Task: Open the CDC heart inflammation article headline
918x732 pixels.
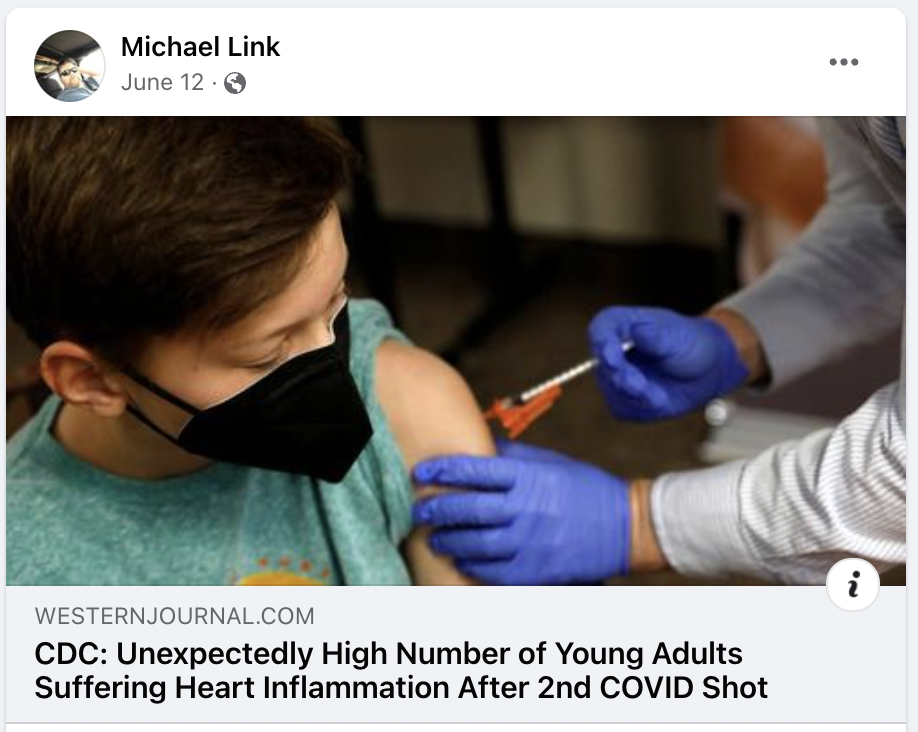Action: 401,671
